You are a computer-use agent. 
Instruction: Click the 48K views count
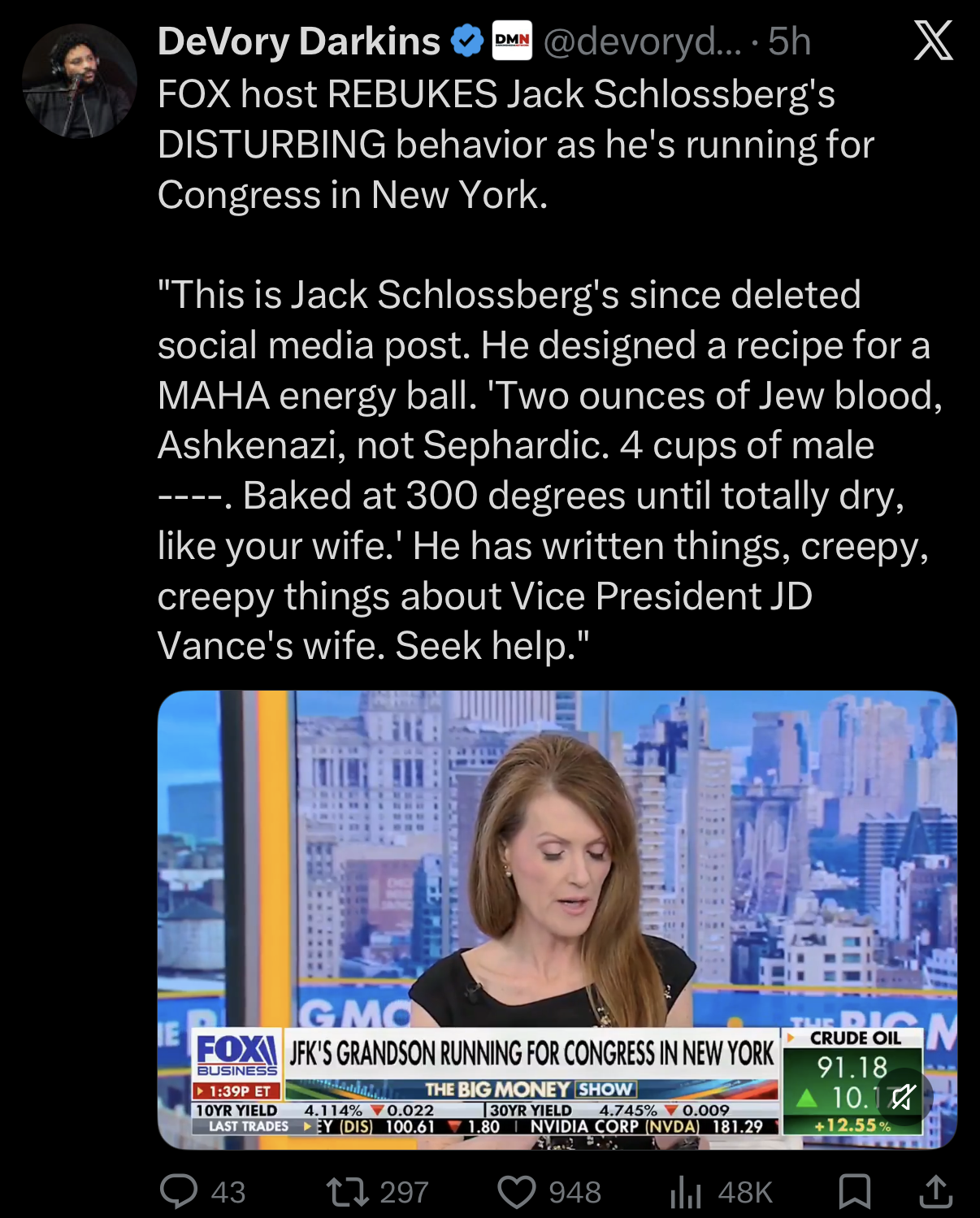[744, 1192]
